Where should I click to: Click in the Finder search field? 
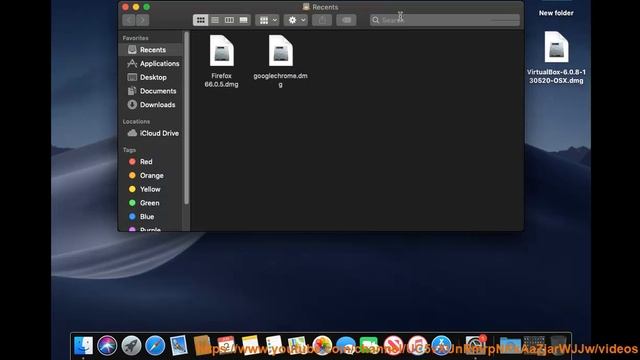click(445, 20)
